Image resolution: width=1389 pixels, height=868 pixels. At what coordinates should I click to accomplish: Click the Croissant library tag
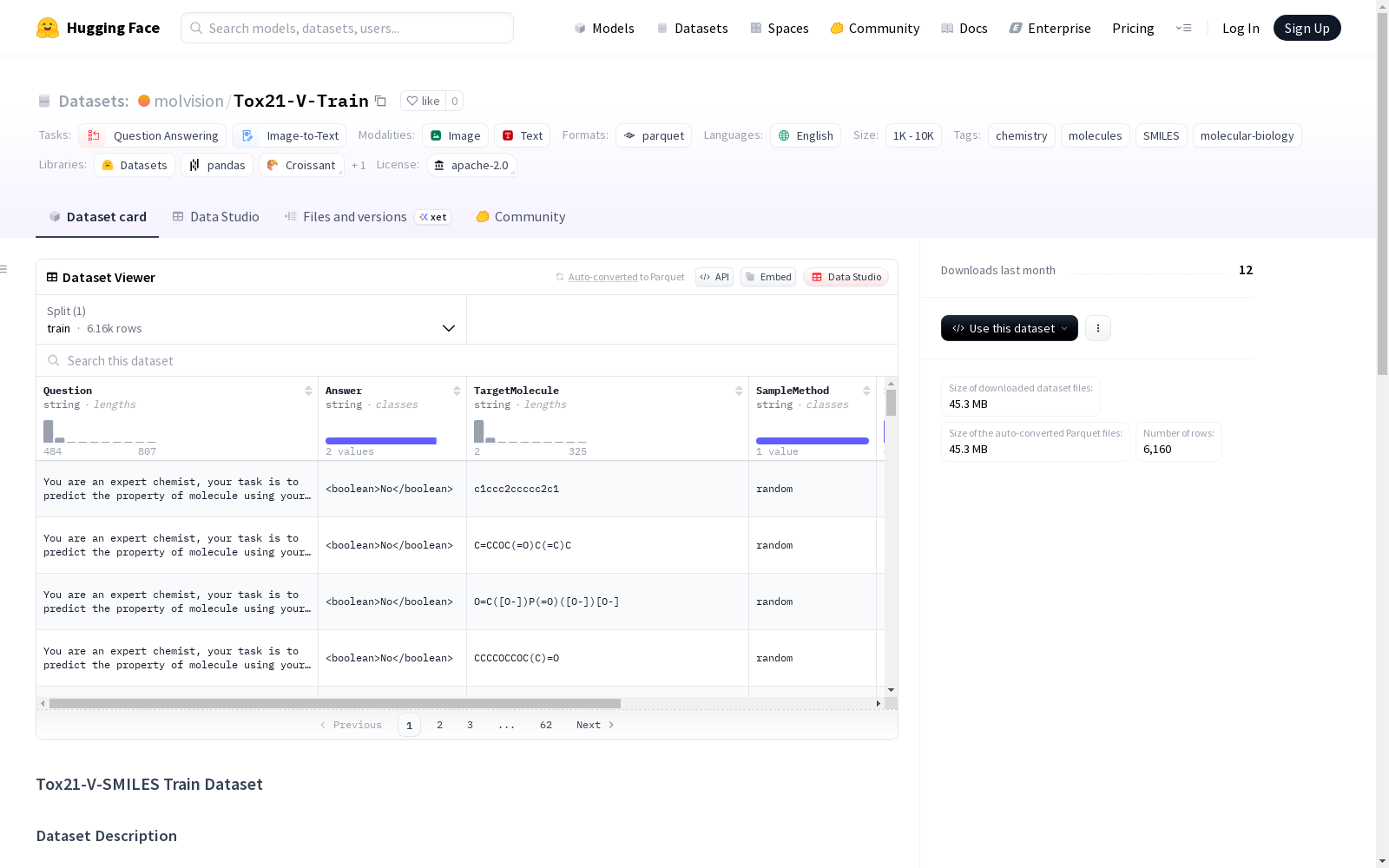[301, 165]
